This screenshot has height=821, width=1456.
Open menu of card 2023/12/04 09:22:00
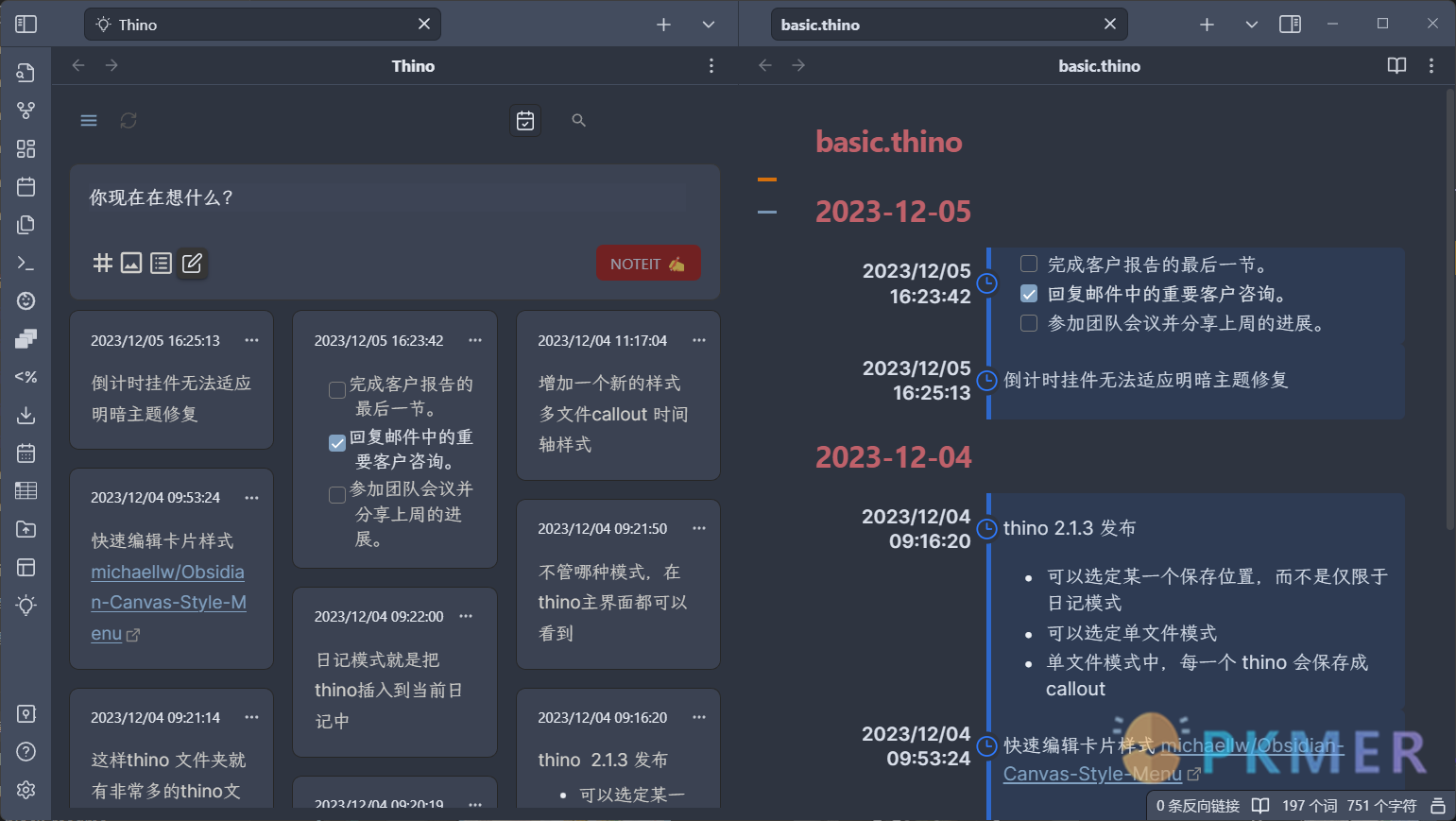[466, 616]
